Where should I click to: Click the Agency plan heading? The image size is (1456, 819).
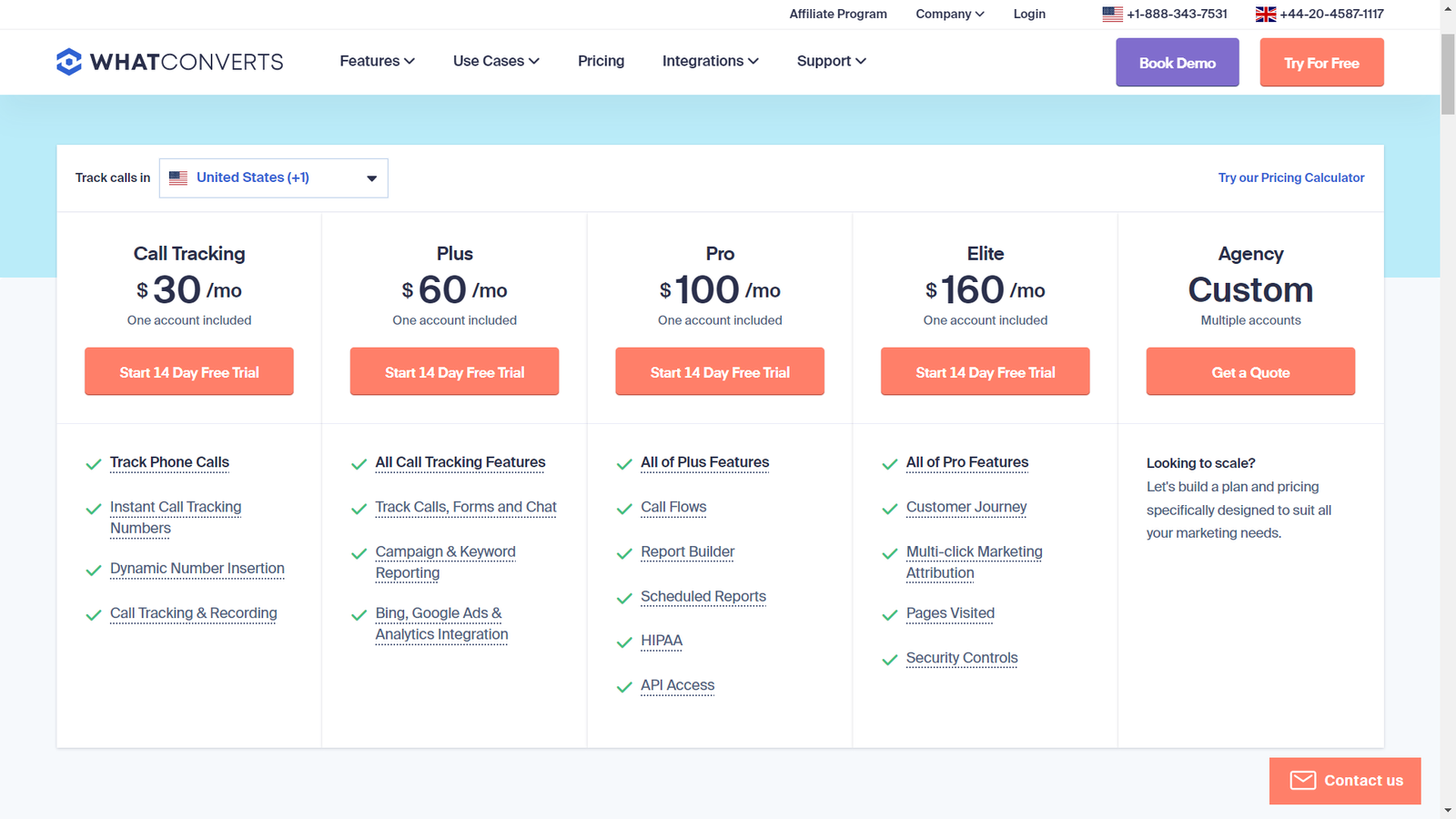pos(1250,254)
